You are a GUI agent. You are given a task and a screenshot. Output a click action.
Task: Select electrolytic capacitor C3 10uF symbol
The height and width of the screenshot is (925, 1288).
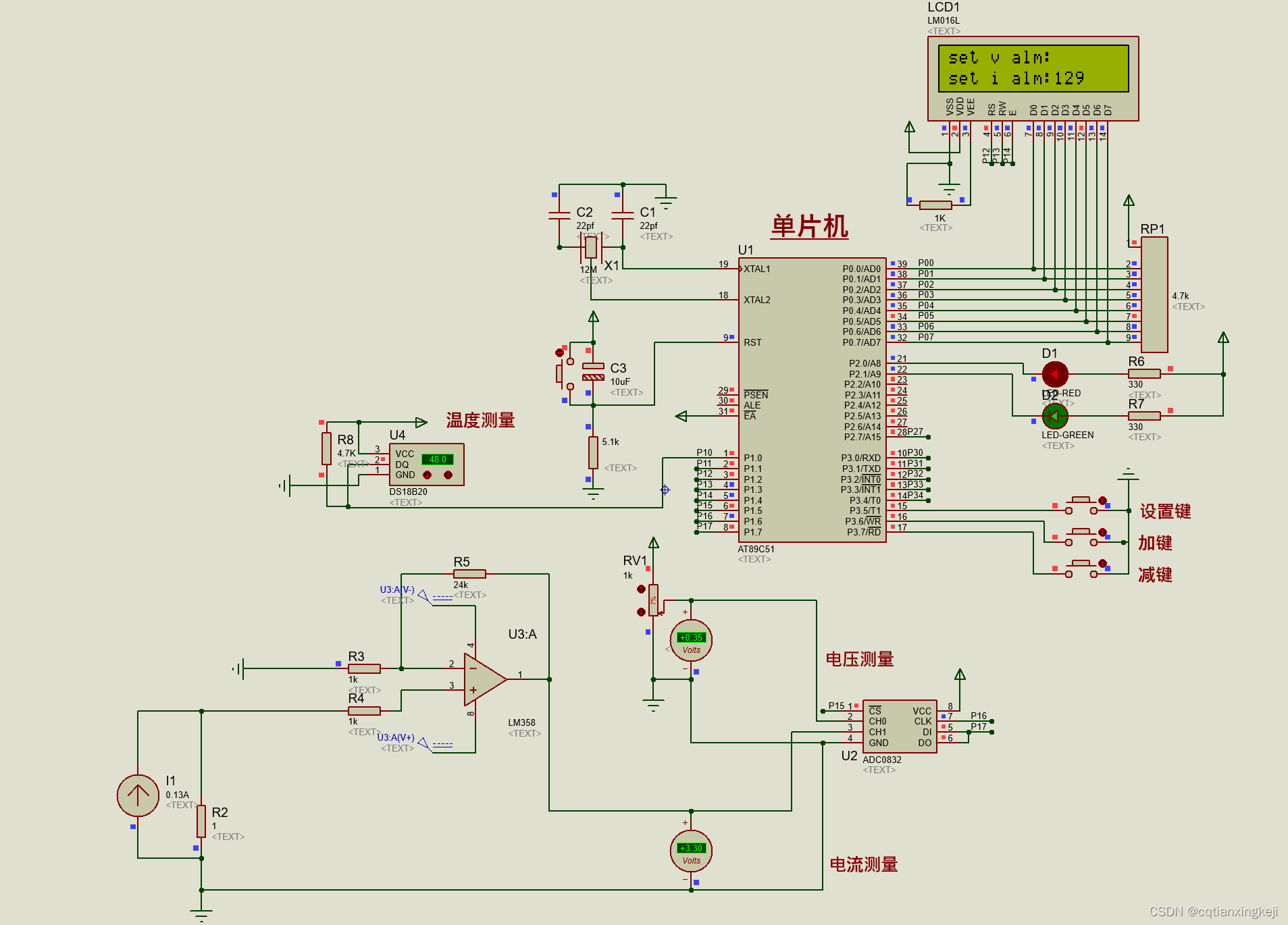tap(593, 372)
